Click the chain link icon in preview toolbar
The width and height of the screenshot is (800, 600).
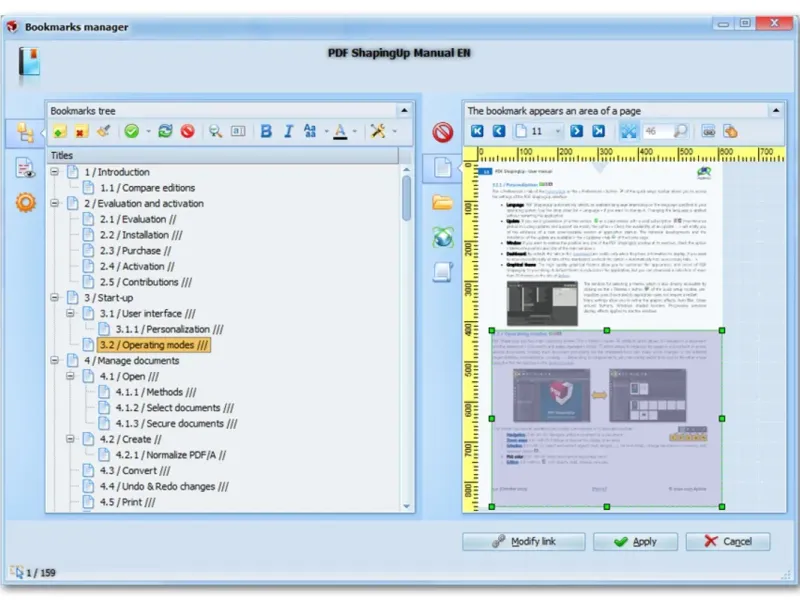tap(708, 132)
